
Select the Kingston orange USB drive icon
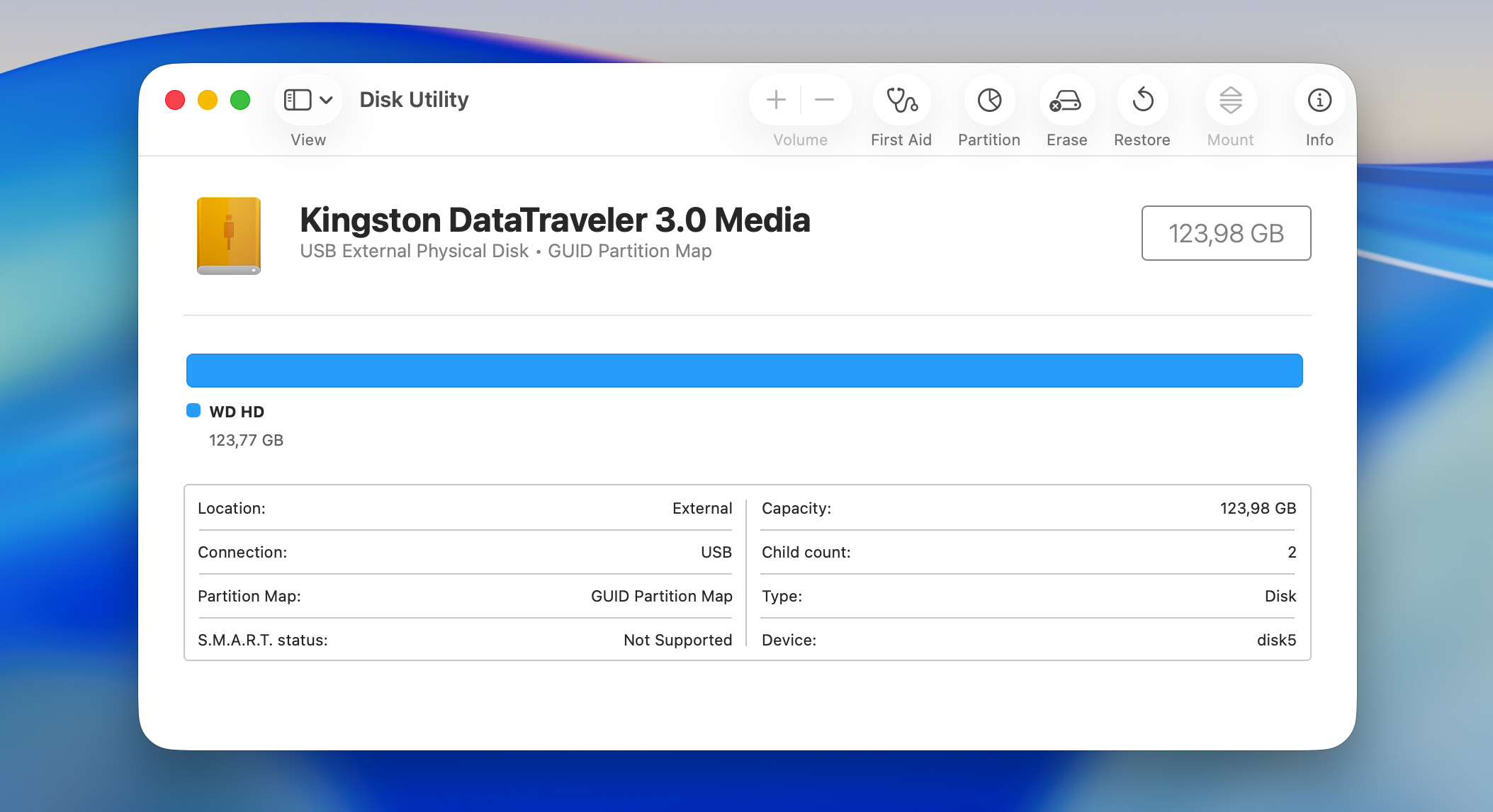tap(228, 236)
